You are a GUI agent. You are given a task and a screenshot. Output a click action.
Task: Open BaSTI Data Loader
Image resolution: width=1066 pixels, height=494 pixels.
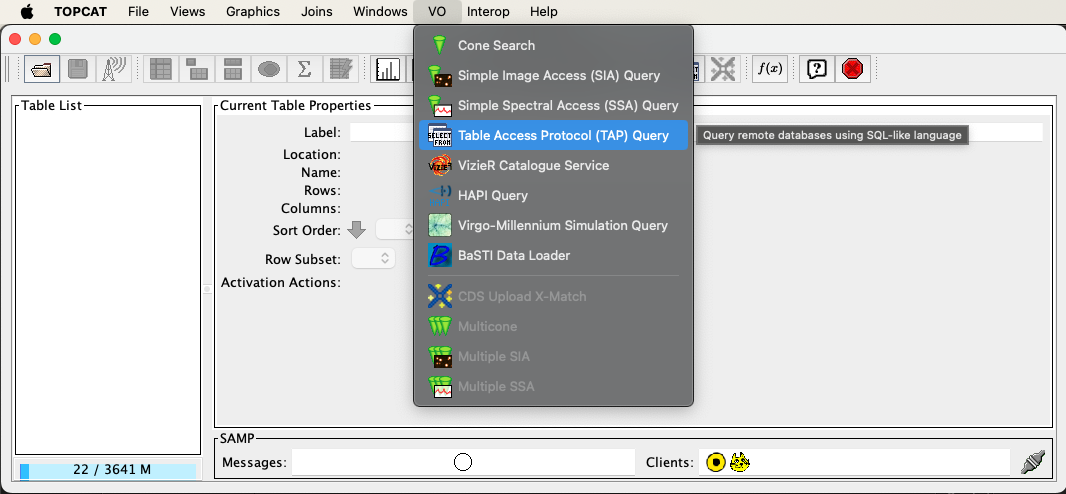click(x=553, y=255)
